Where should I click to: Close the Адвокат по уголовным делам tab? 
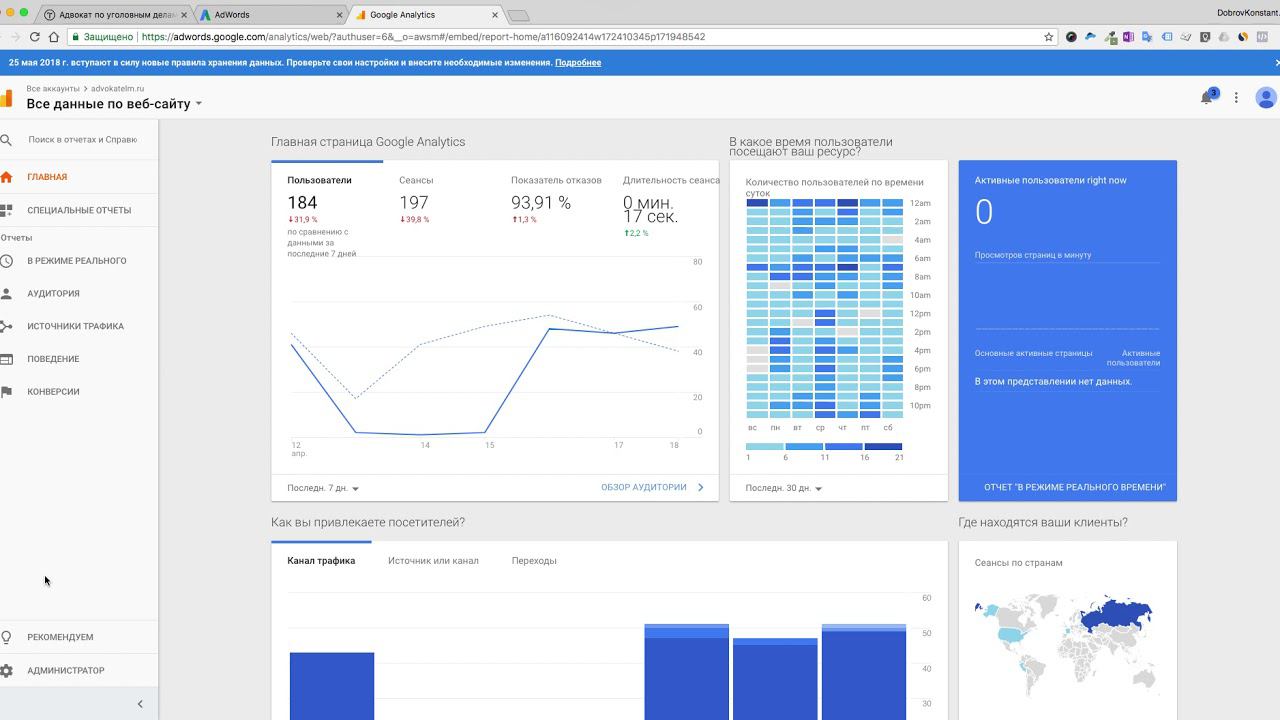184,15
